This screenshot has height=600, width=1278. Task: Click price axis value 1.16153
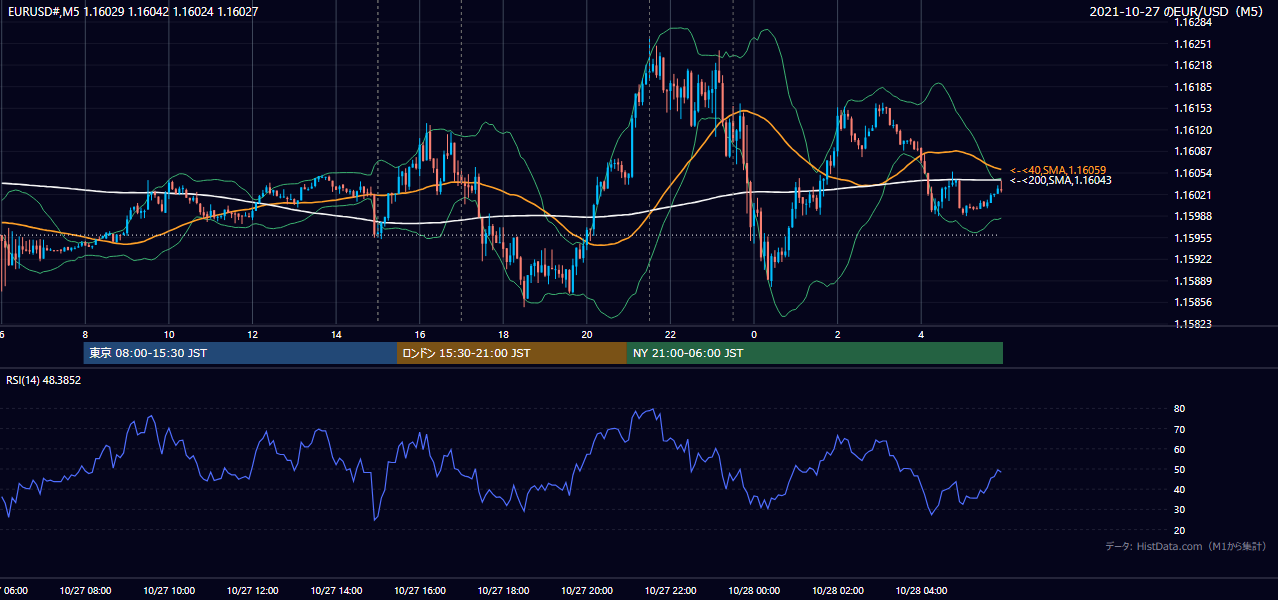coord(1193,108)
